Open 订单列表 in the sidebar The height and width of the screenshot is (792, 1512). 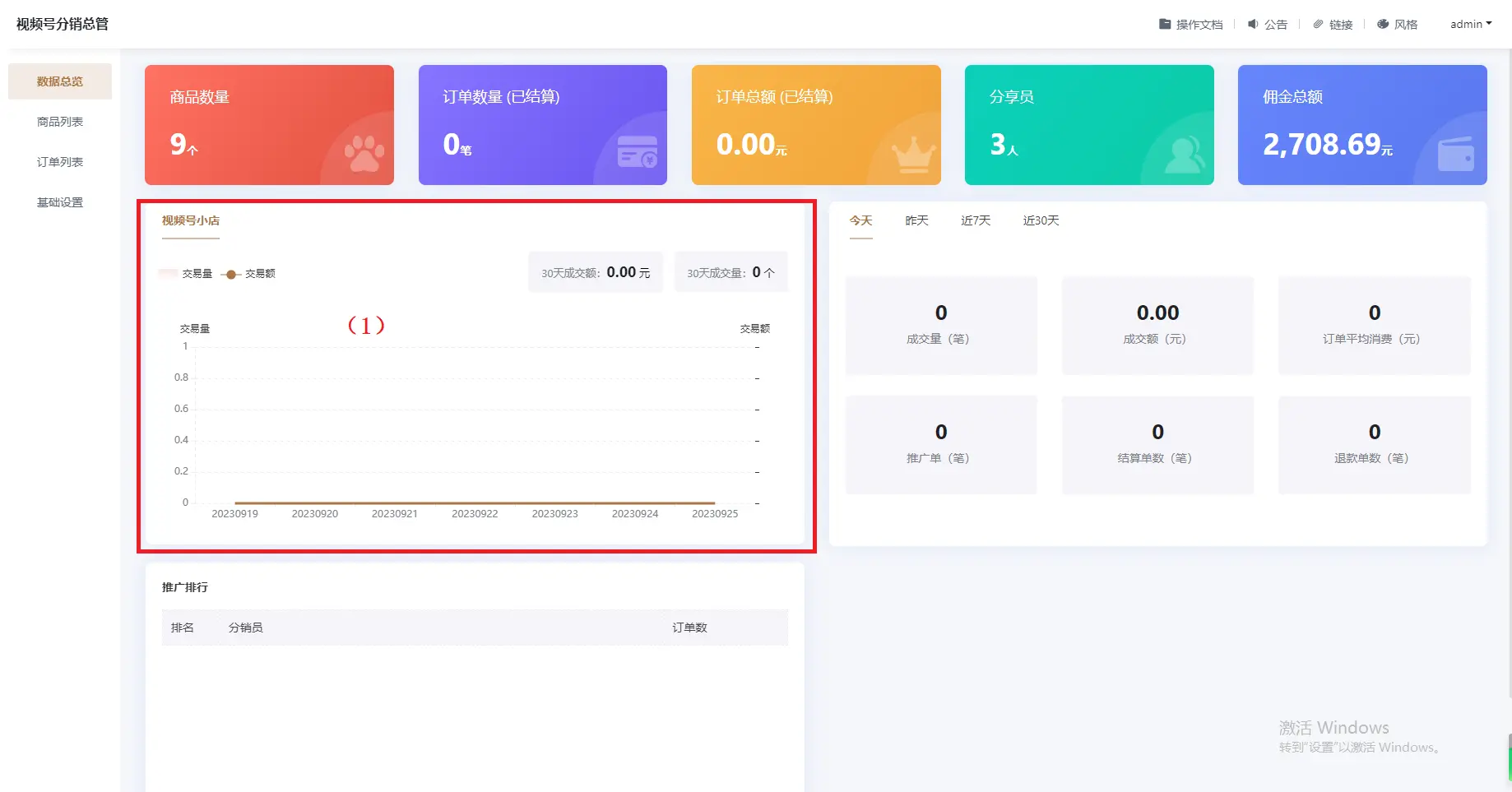[60, 162]
